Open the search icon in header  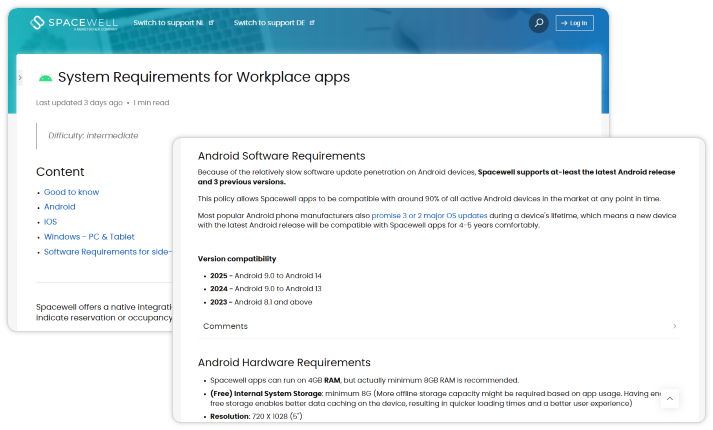click(x=538, y=23)
